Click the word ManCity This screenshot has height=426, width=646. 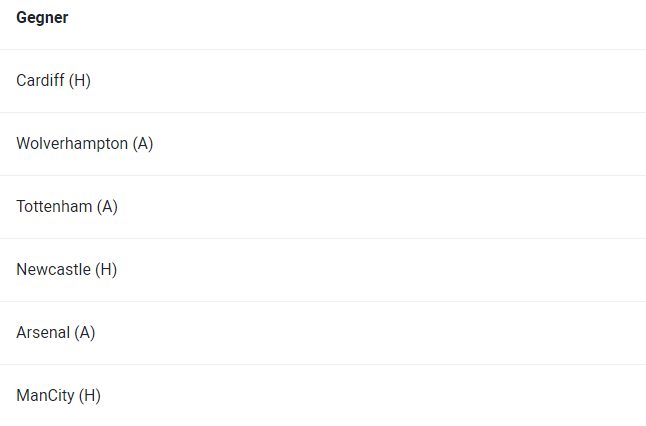pos(45,396)
